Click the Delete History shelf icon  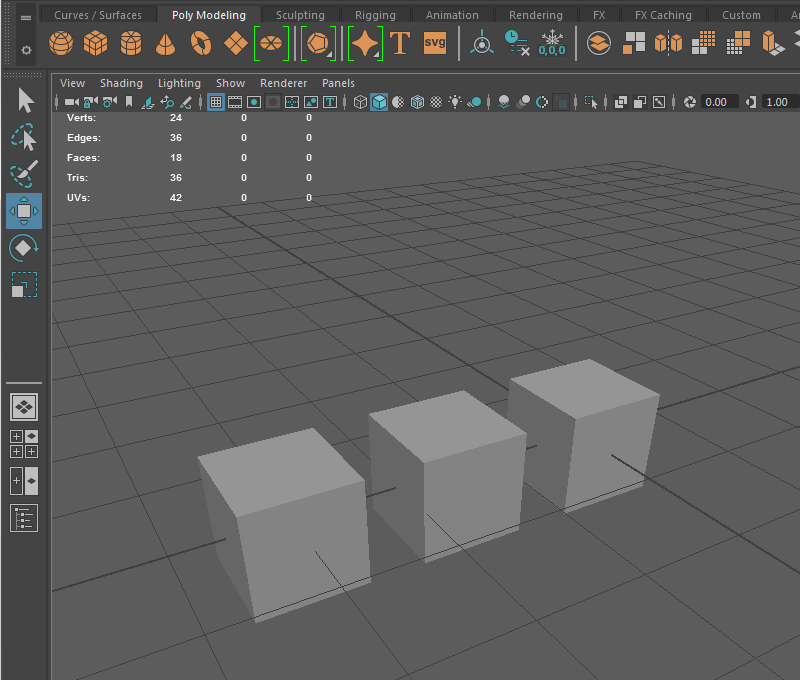(x=516, y=43)
